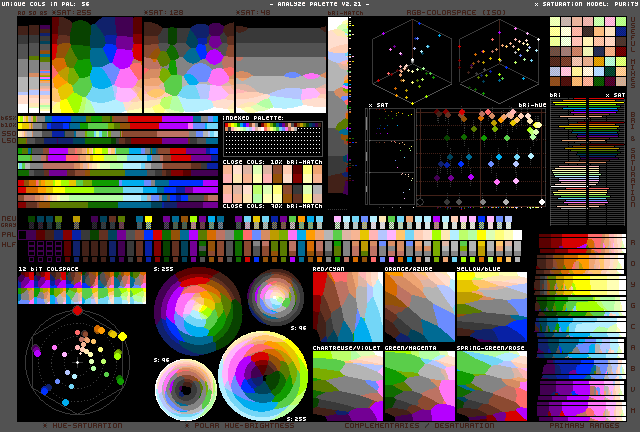Click the Red/Cyan complementary panel
Viewport: 640px width, 432px height.
pyautogui.click(x=348, y=307)
